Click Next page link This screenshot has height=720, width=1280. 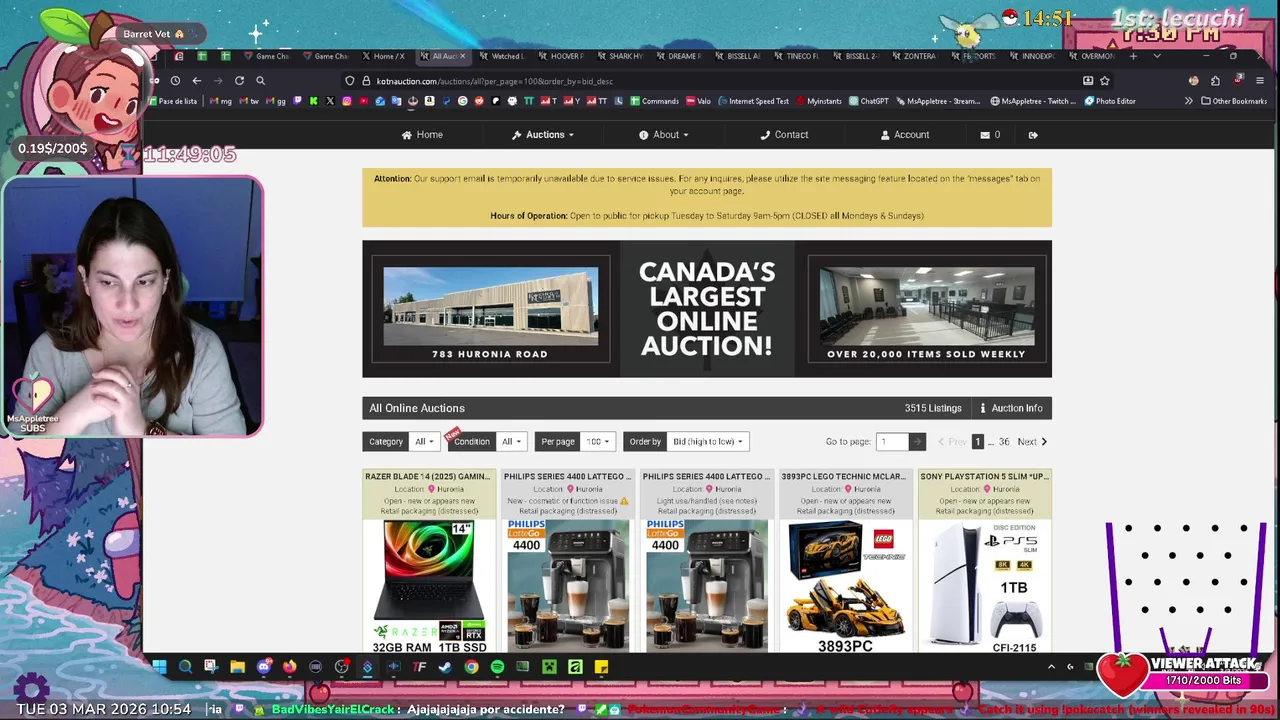point(1032,441)
